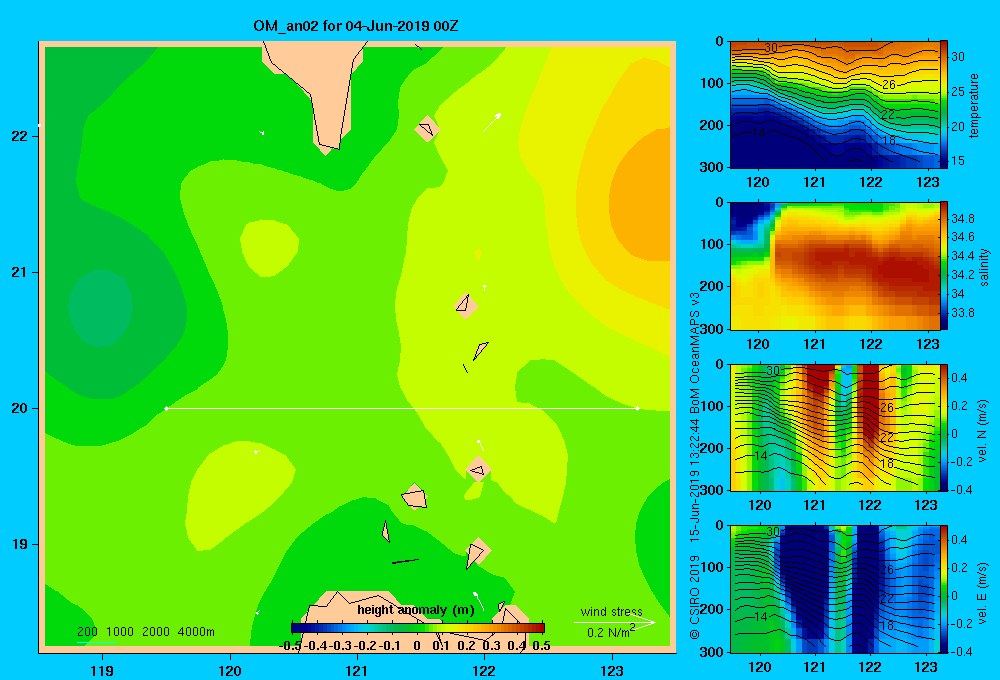The width and height of the screenshot is (1000, 680).
Task: Click the dark green low centered near 119E 20.8N
Action: pos(101,307)
